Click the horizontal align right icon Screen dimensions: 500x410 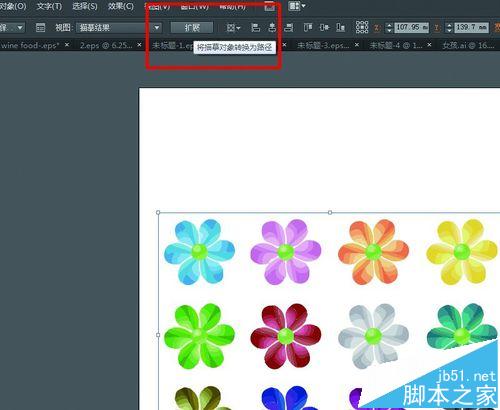[289, 27]
